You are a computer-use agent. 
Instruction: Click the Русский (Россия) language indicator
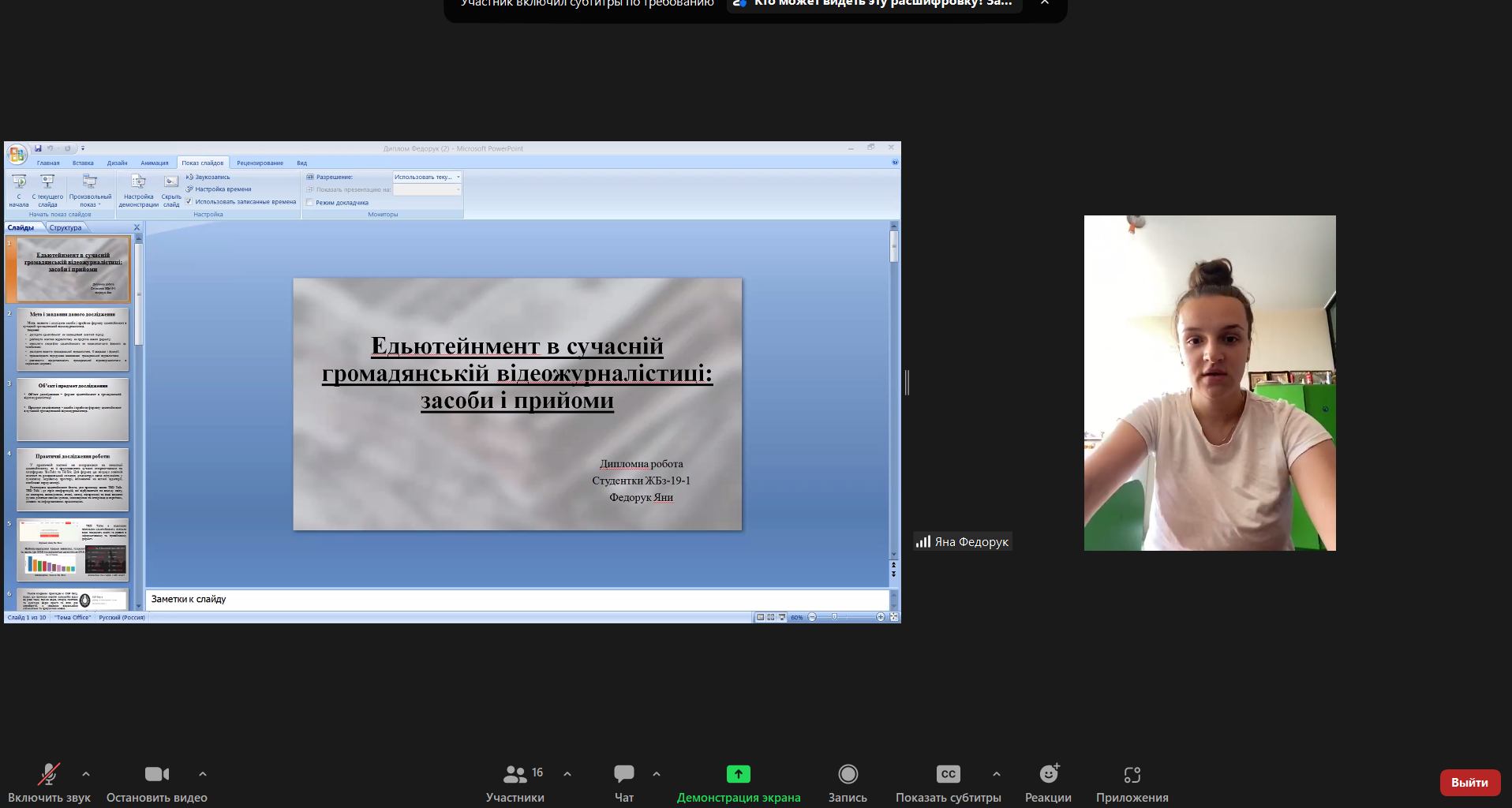122,618
